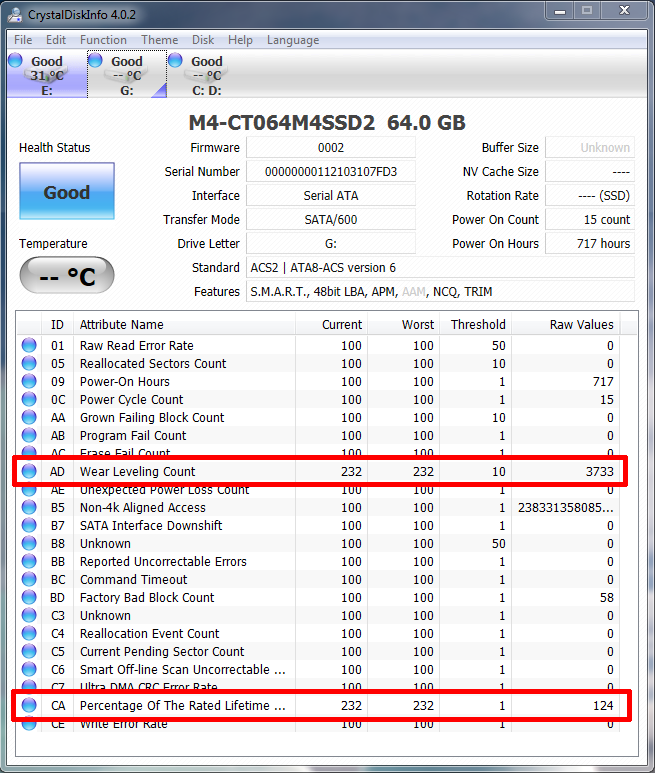Click the Rotation Rate field (SSD)
Screen dimensions: 655x773
tap(589, 196)
